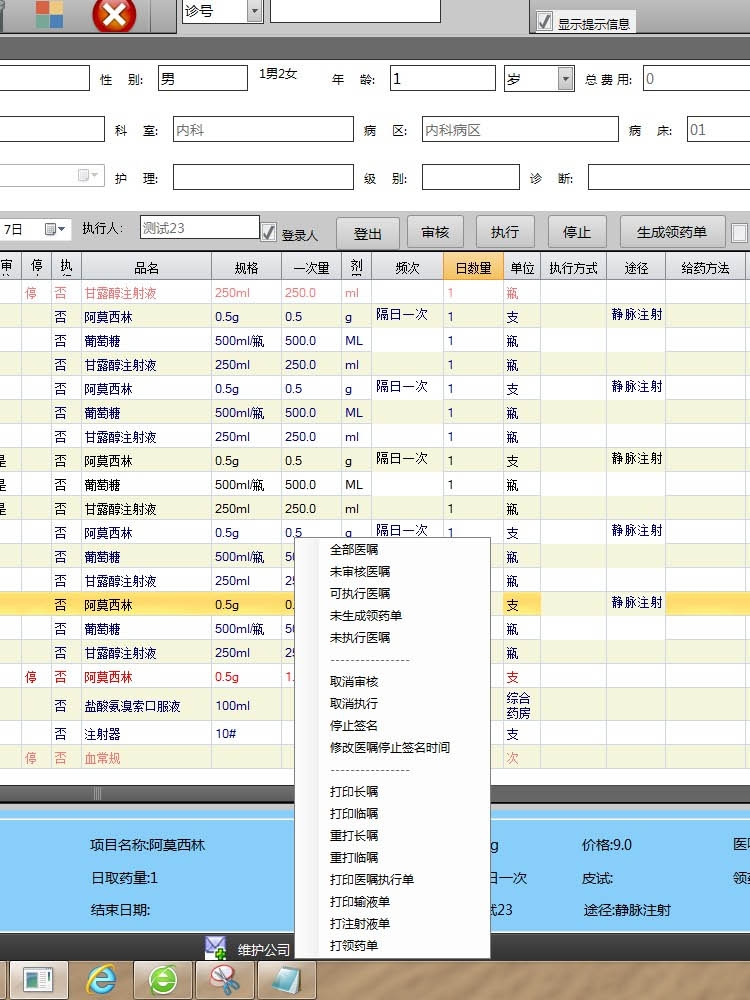Screen dimensions: 750x1000
Task: Click the 年龄 input field
Action: 443,79
